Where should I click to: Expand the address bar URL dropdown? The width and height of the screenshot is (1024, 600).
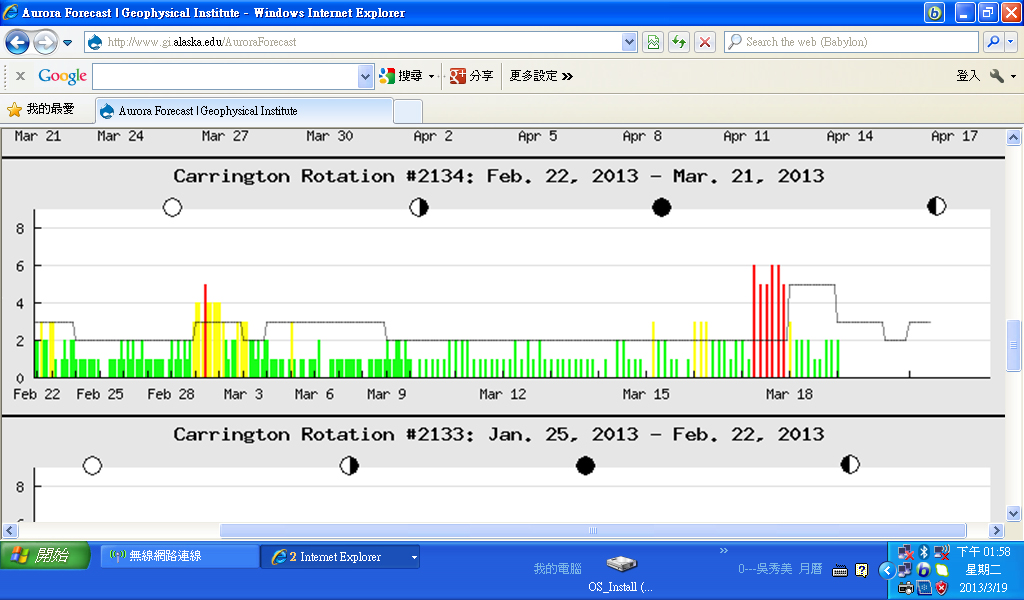pos(629,42)
